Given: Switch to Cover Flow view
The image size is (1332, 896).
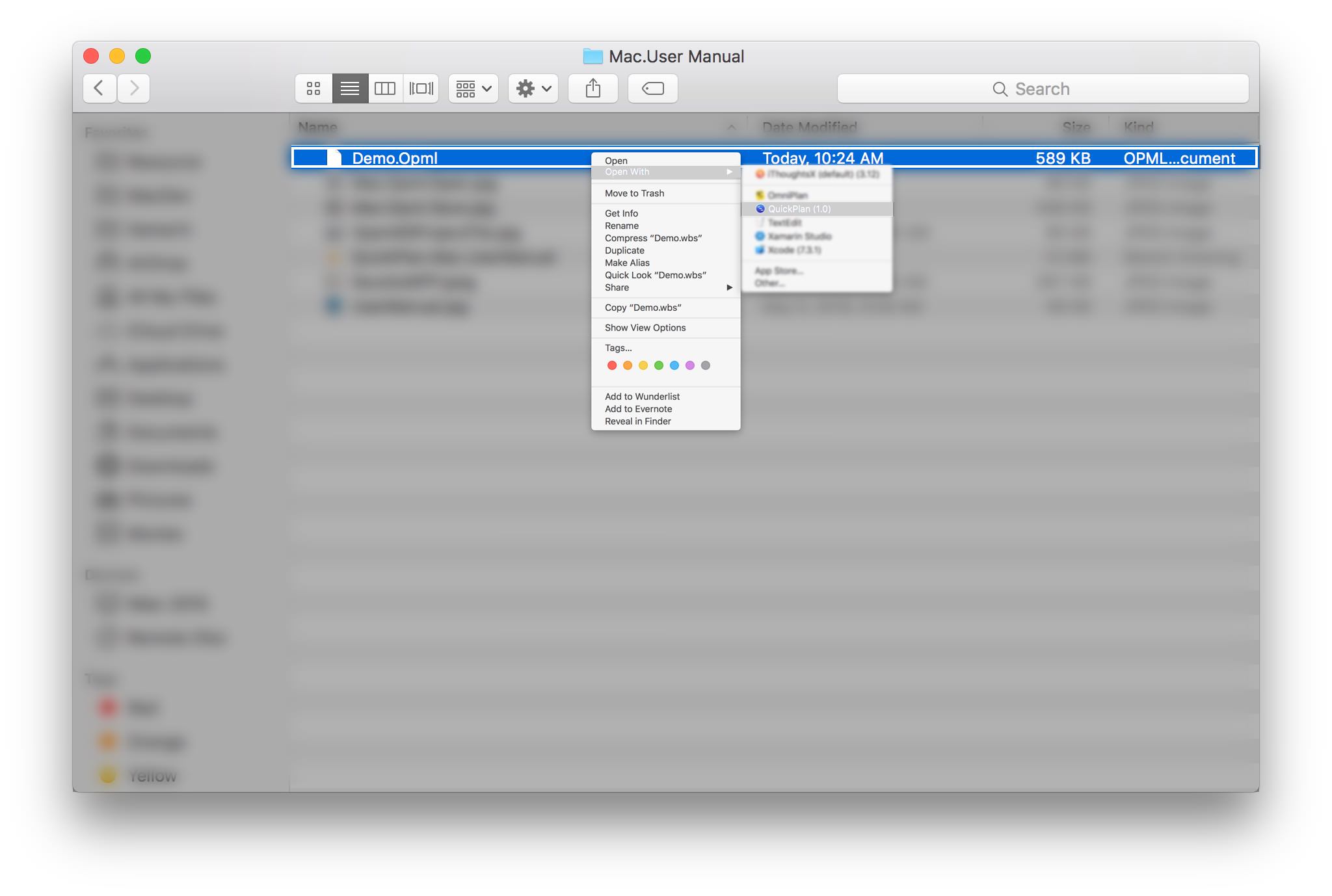Looking at the screenshot, I should 421,88.
